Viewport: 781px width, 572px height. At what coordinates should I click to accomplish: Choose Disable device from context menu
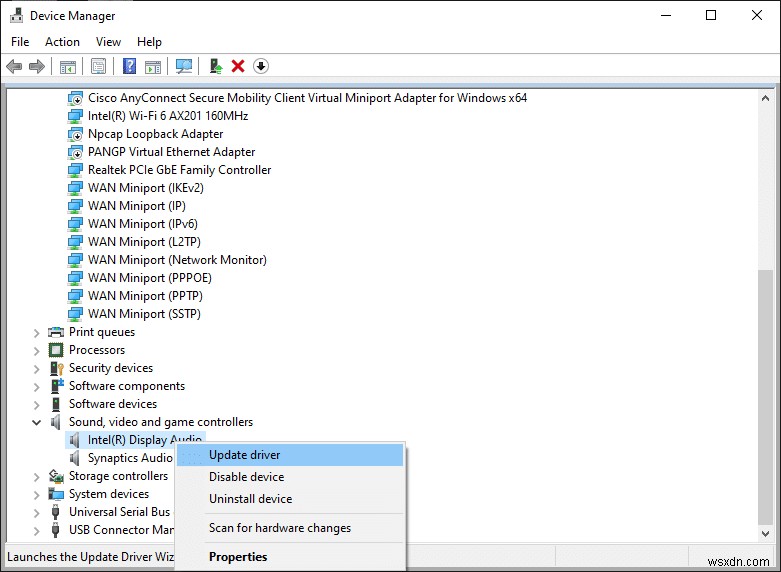pyautogui.click(x=290, y=477)
